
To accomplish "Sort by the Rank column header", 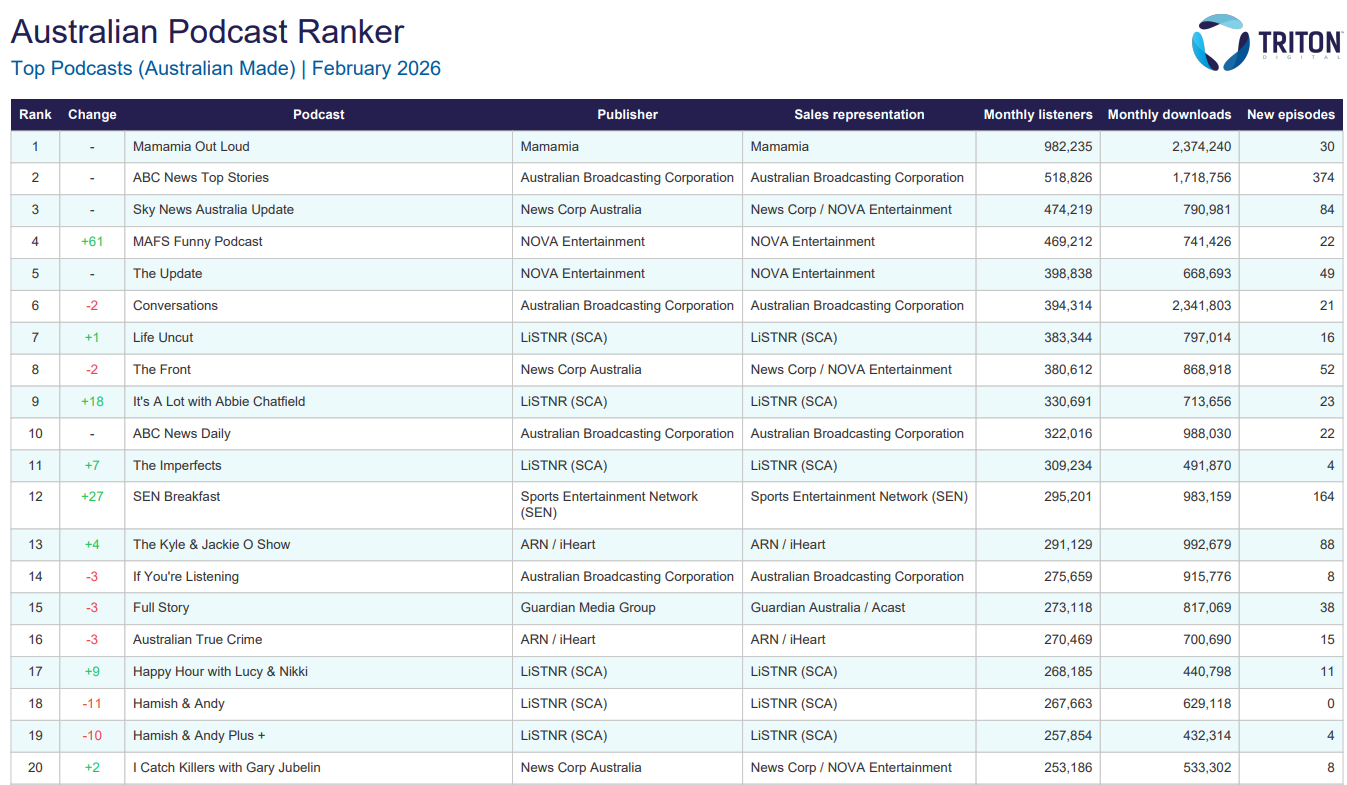I will tap(35, 115).
